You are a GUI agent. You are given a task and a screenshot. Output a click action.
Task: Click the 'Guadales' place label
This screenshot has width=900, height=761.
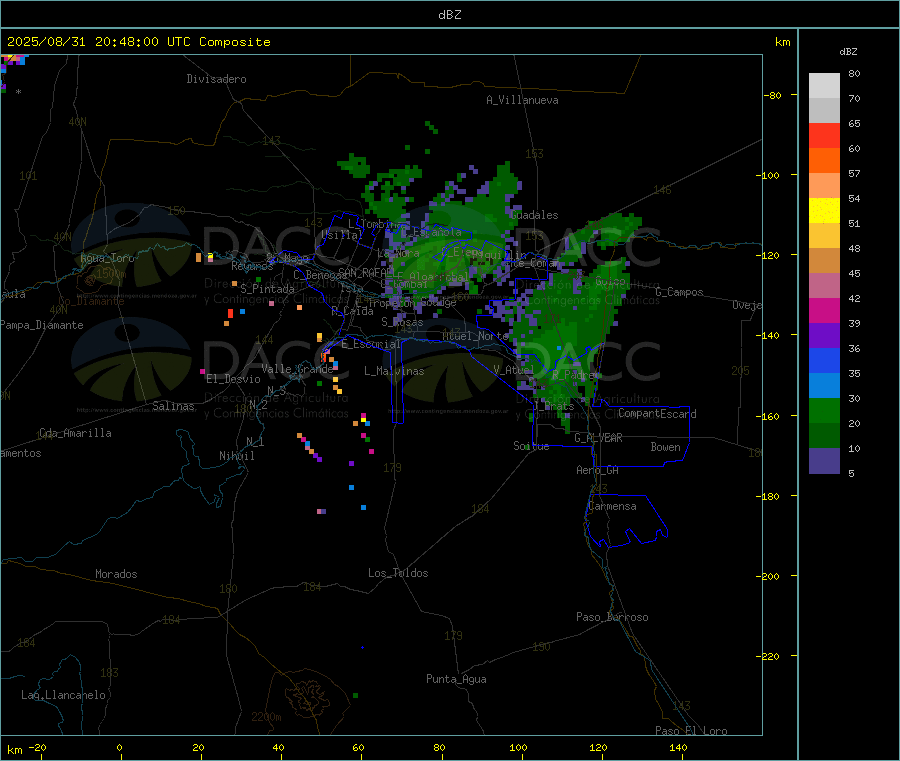click(534, 215)
